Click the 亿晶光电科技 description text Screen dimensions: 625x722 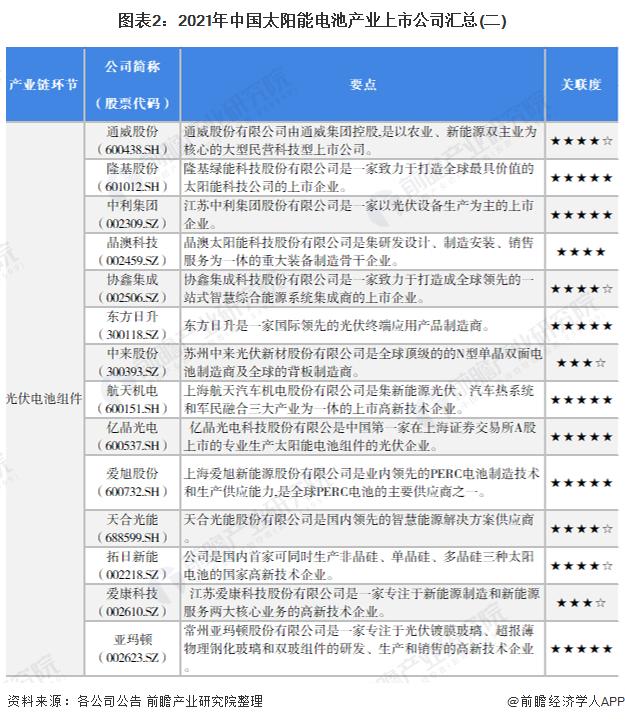360,437
